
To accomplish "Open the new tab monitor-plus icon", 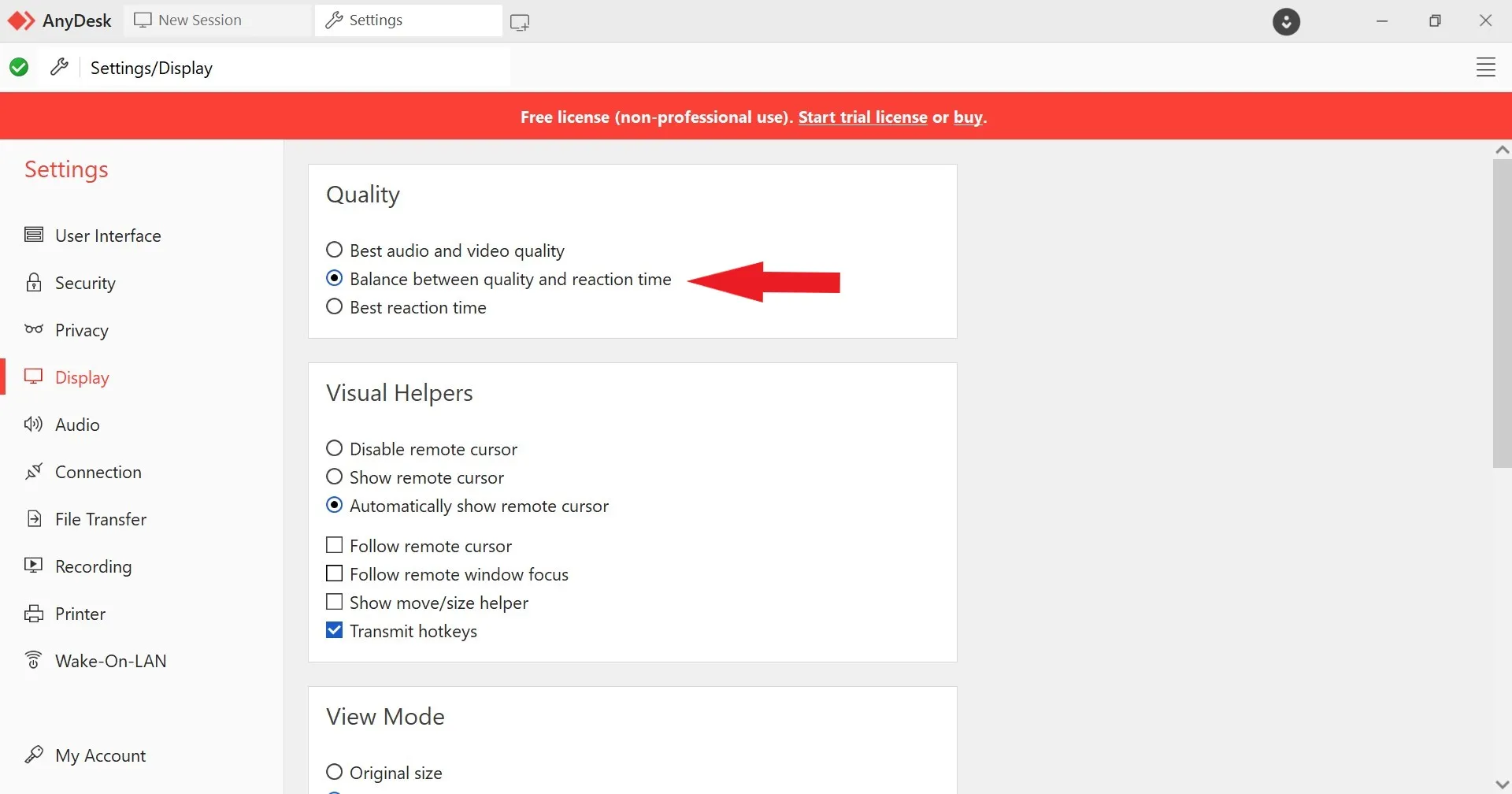I will (x=520, y=22).
